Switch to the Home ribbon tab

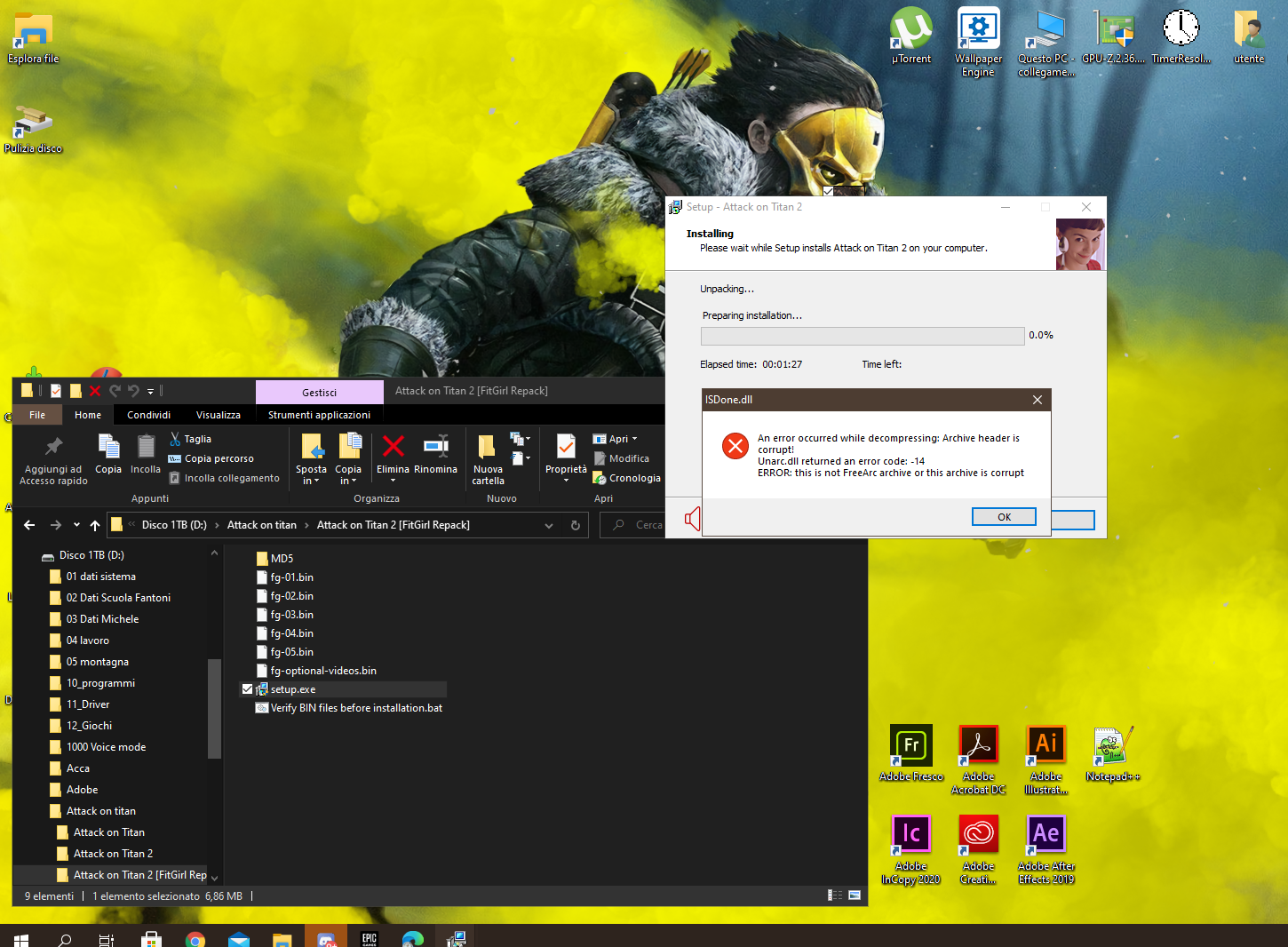click(x=88, y=415)
